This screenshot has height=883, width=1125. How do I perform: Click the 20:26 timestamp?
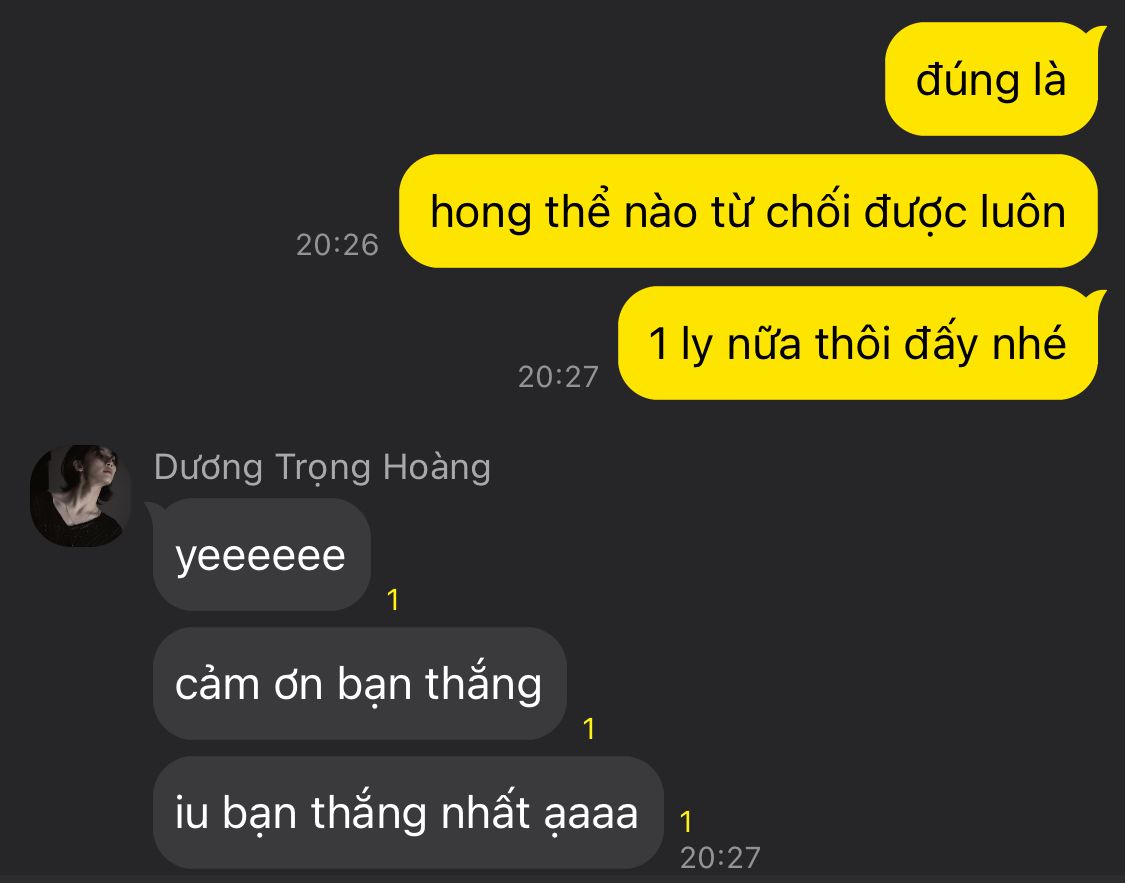point(337,245)
